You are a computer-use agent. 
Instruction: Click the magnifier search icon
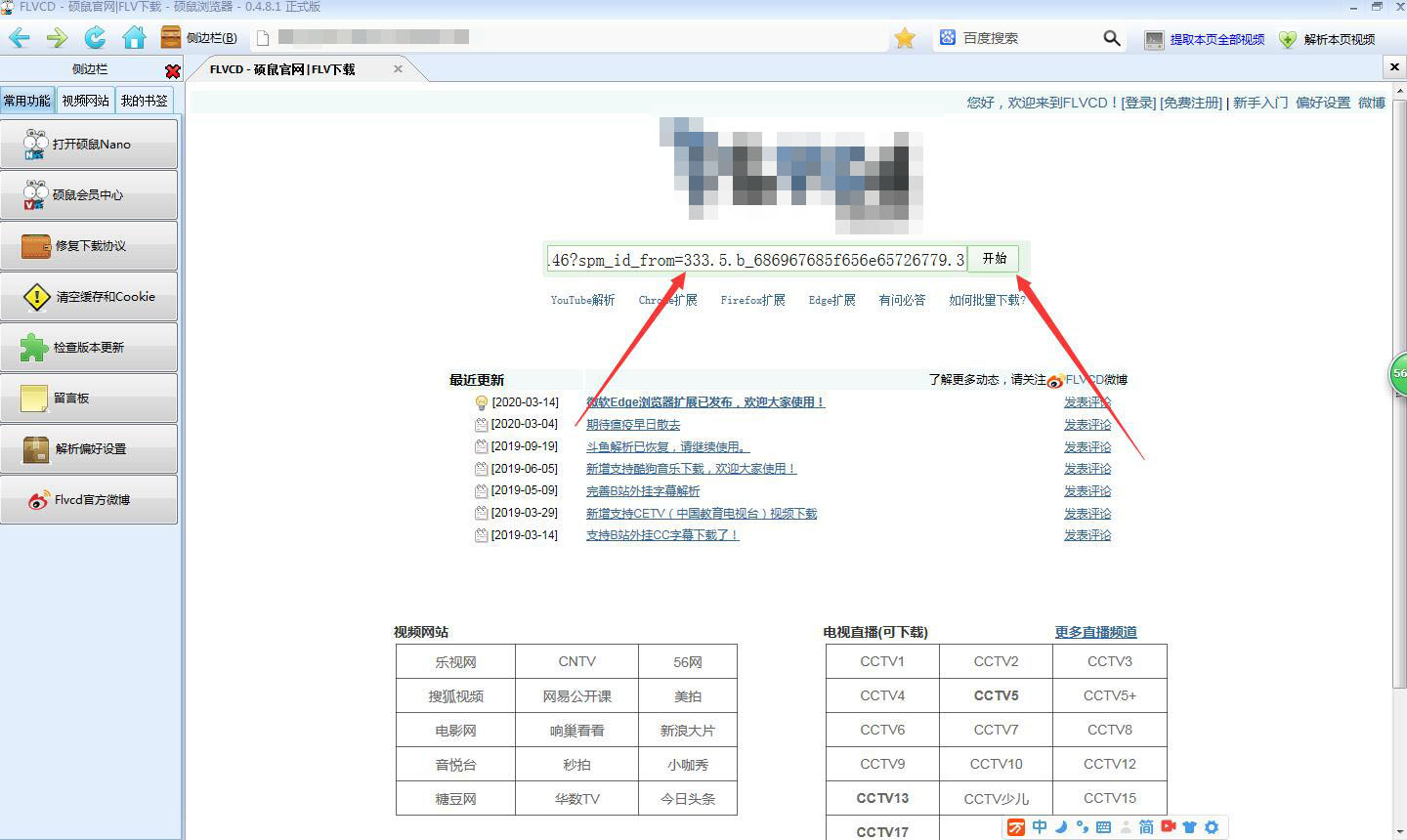(x=1112, y=38)
